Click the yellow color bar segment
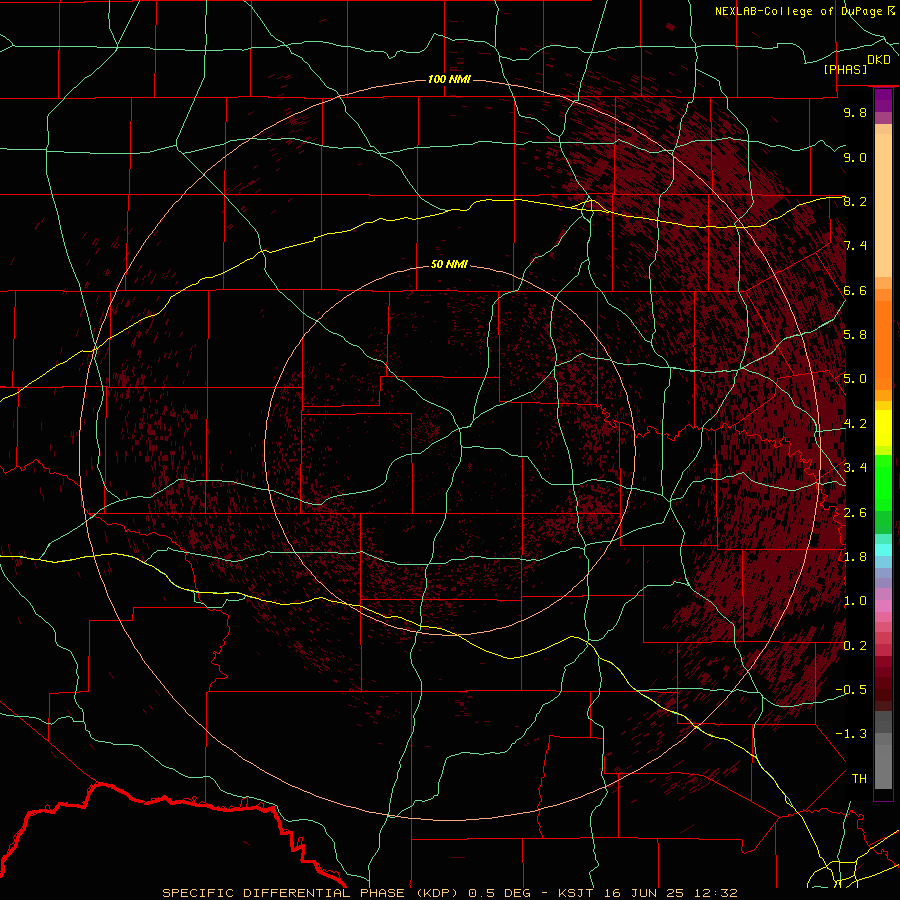900x900 pixels. coord(883,428)
